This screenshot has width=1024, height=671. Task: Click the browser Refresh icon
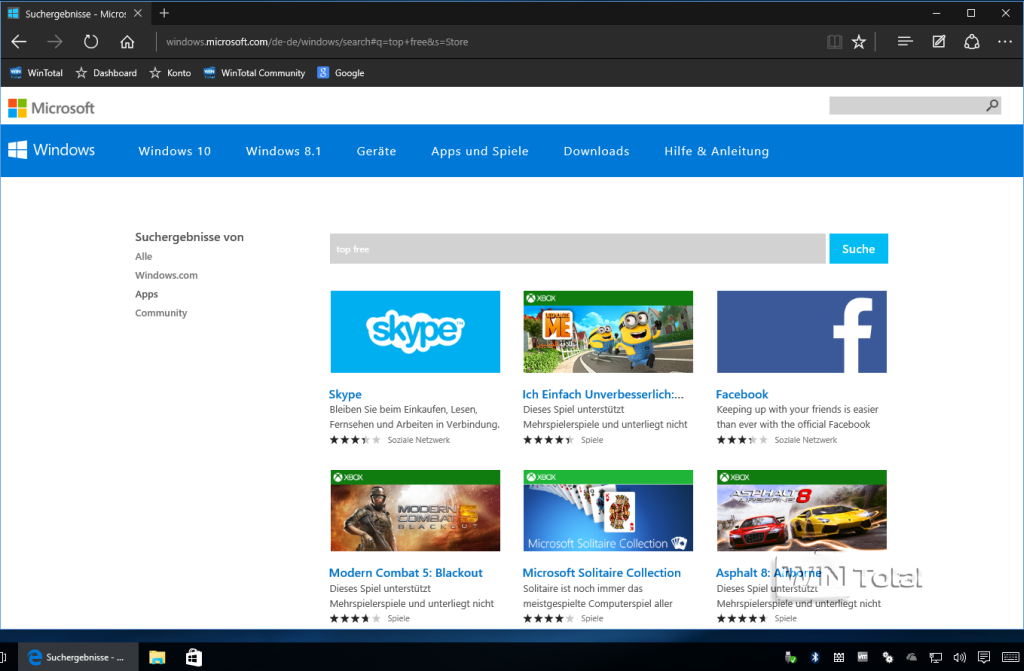point(91,42)
